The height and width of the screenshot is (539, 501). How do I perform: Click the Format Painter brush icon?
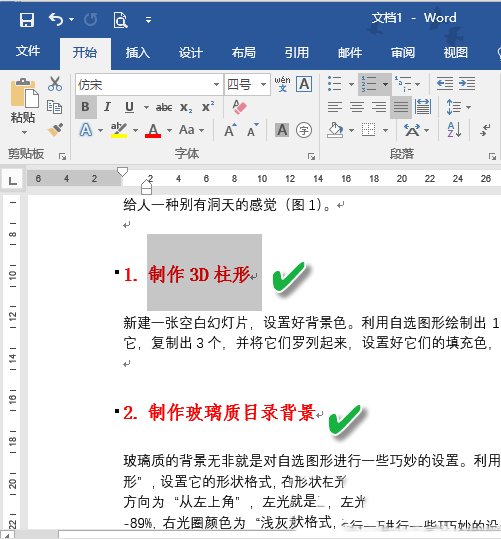pyautogui.click(x=55, y=130)
